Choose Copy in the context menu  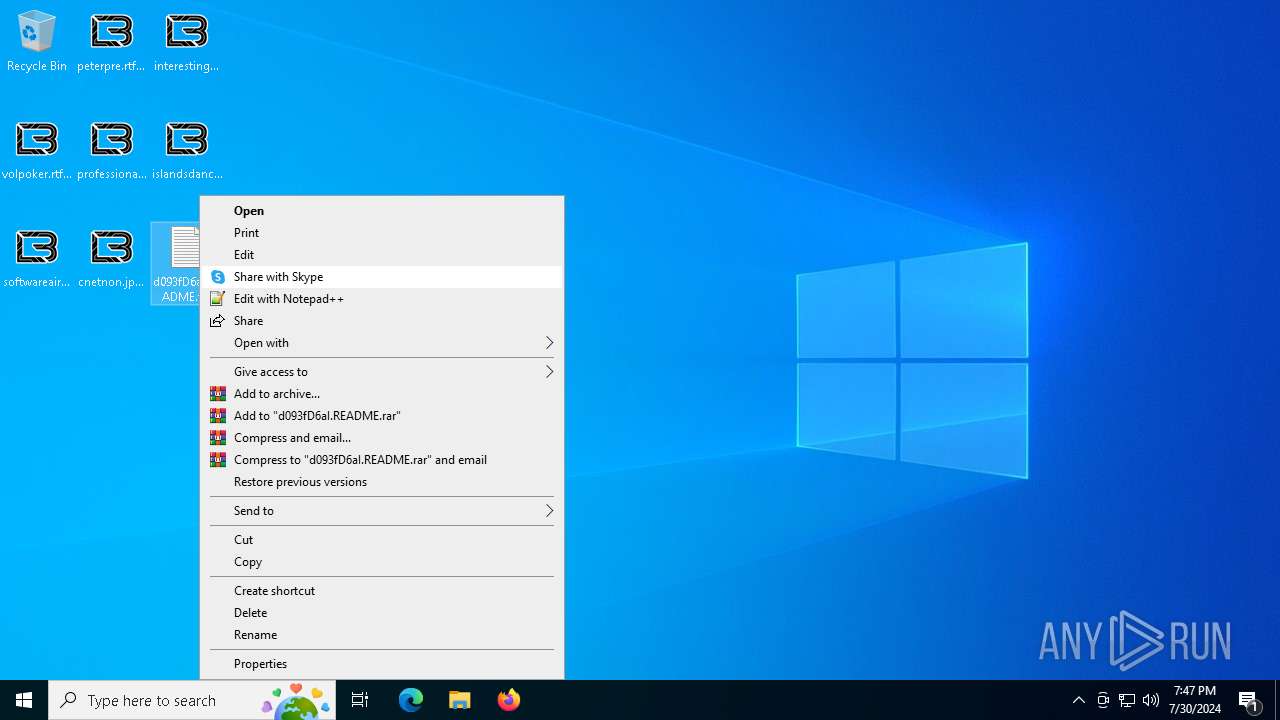382,562
